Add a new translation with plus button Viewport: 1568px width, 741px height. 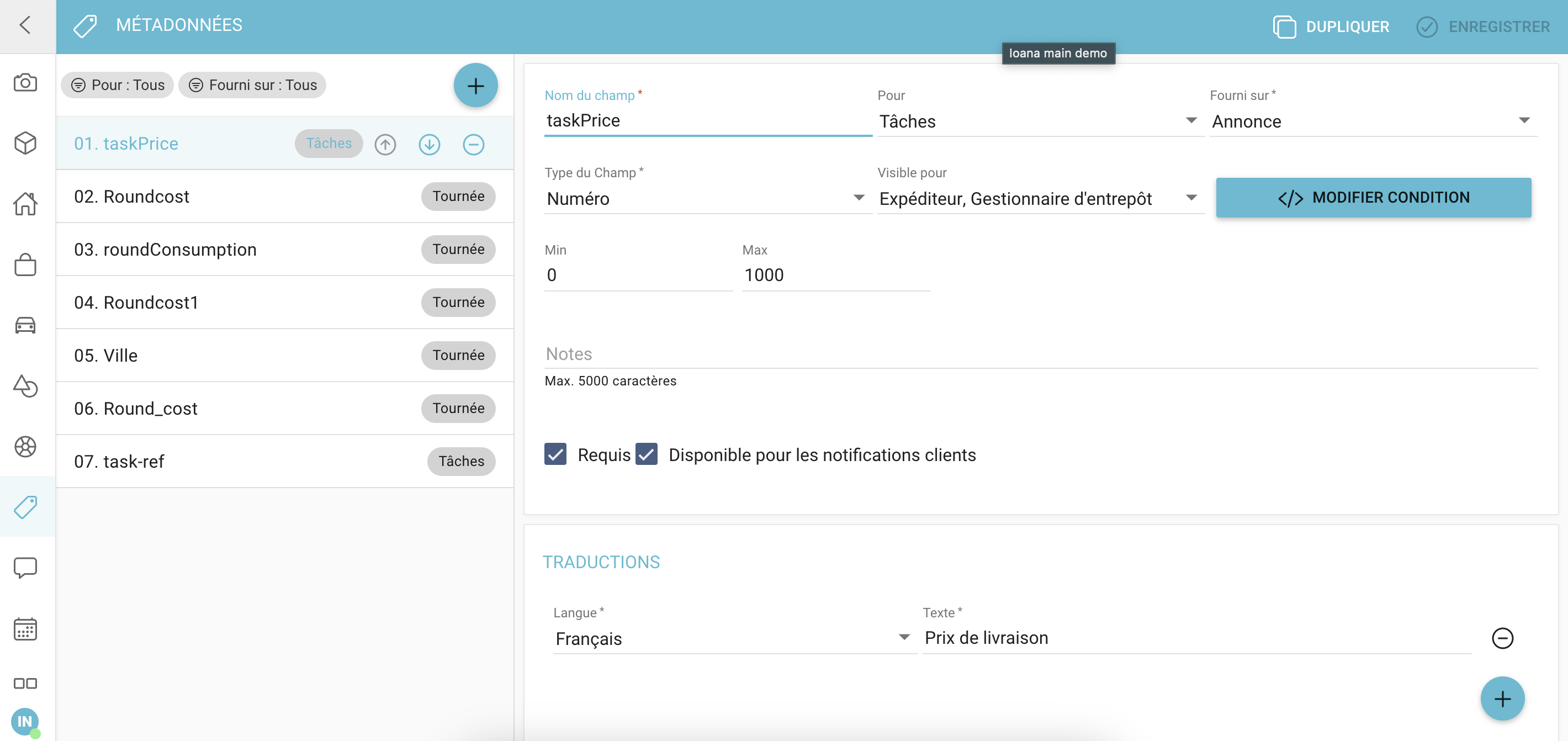pyautogui.click(x=1502, y=698)
